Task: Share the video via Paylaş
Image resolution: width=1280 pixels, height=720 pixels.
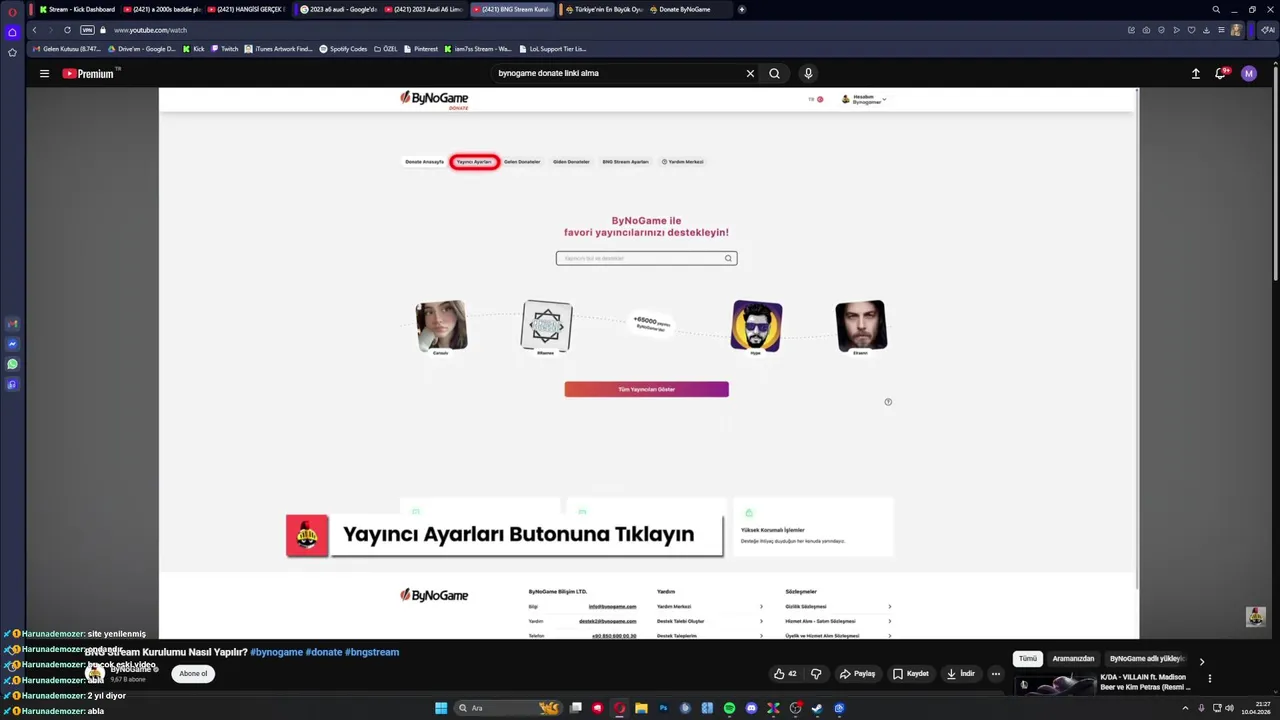Action: pos(858,674)
